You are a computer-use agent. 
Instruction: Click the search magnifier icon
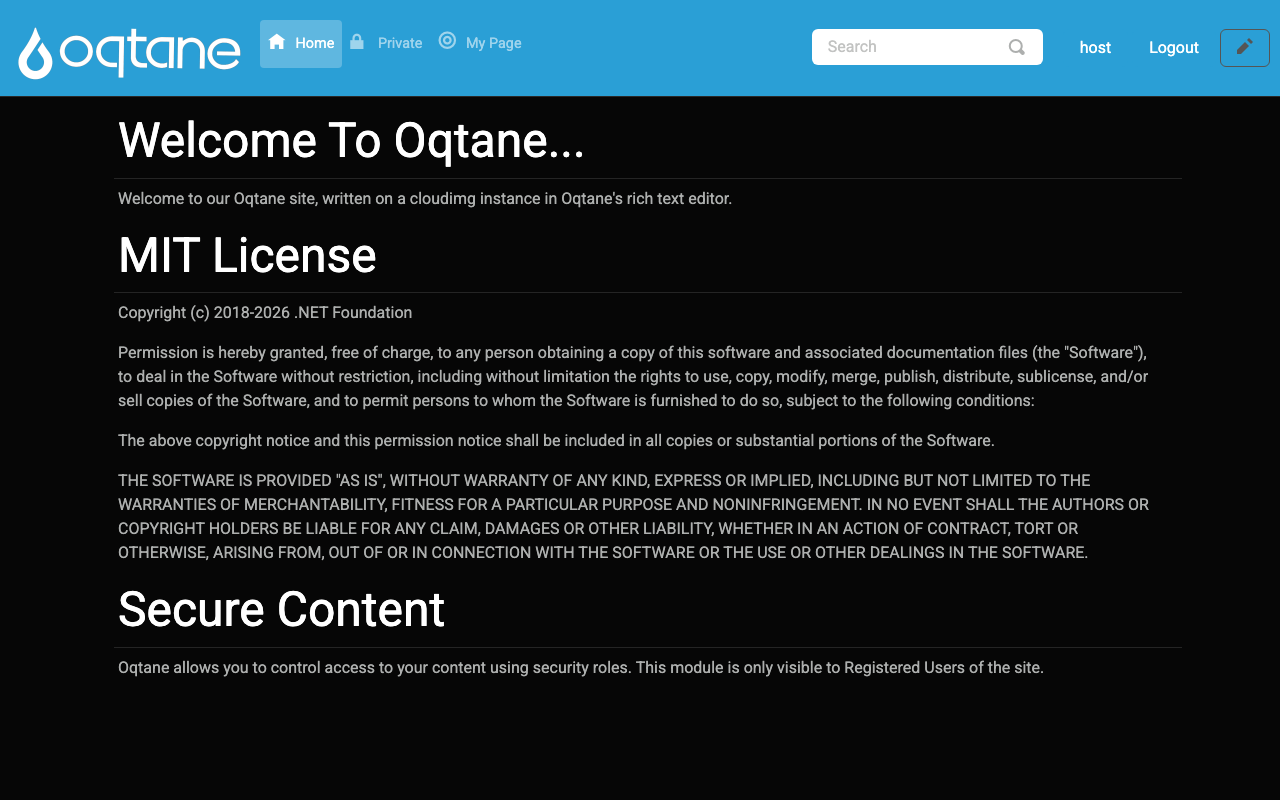click(1017, 47)
